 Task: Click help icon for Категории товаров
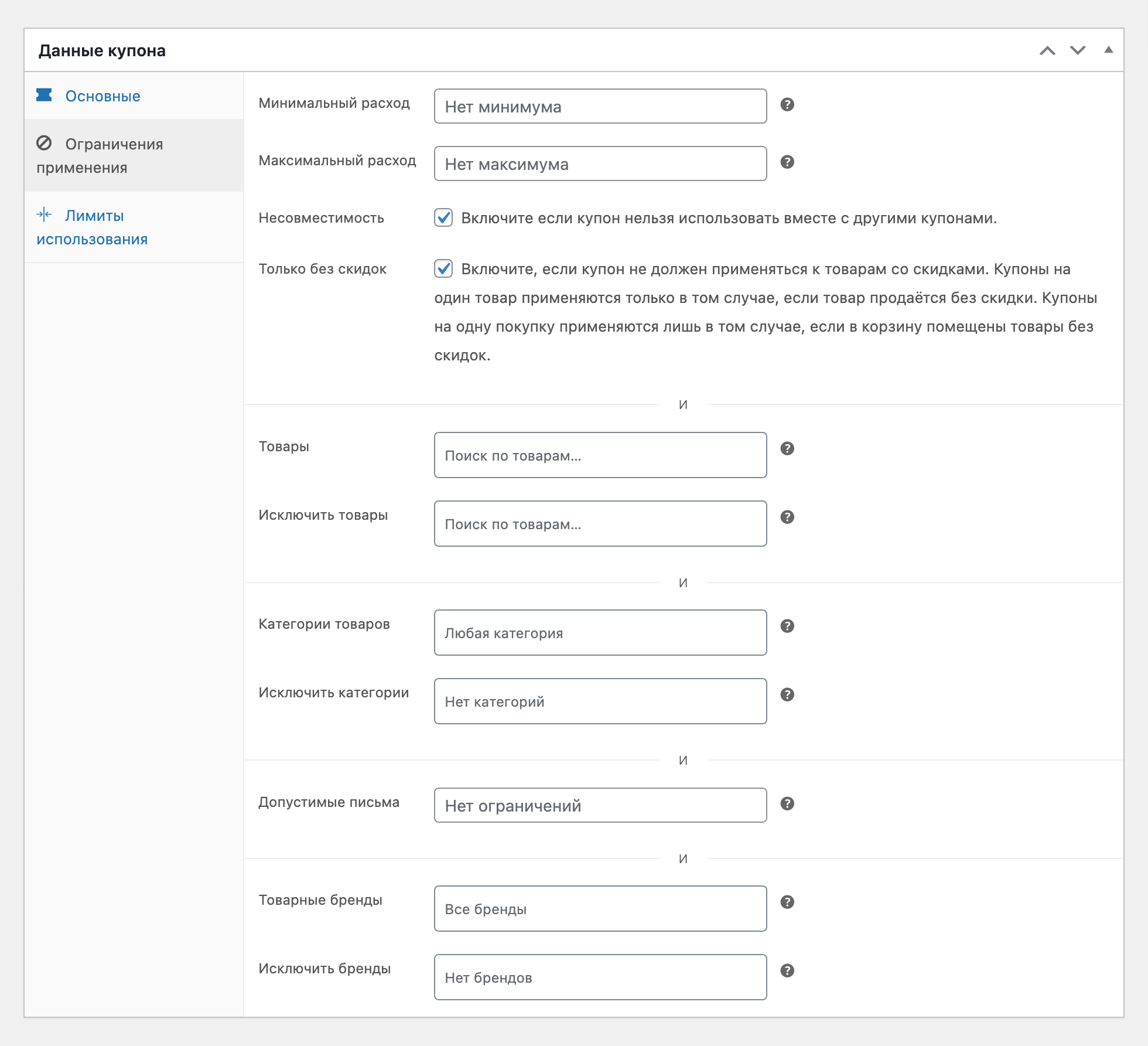click(787, 626)
